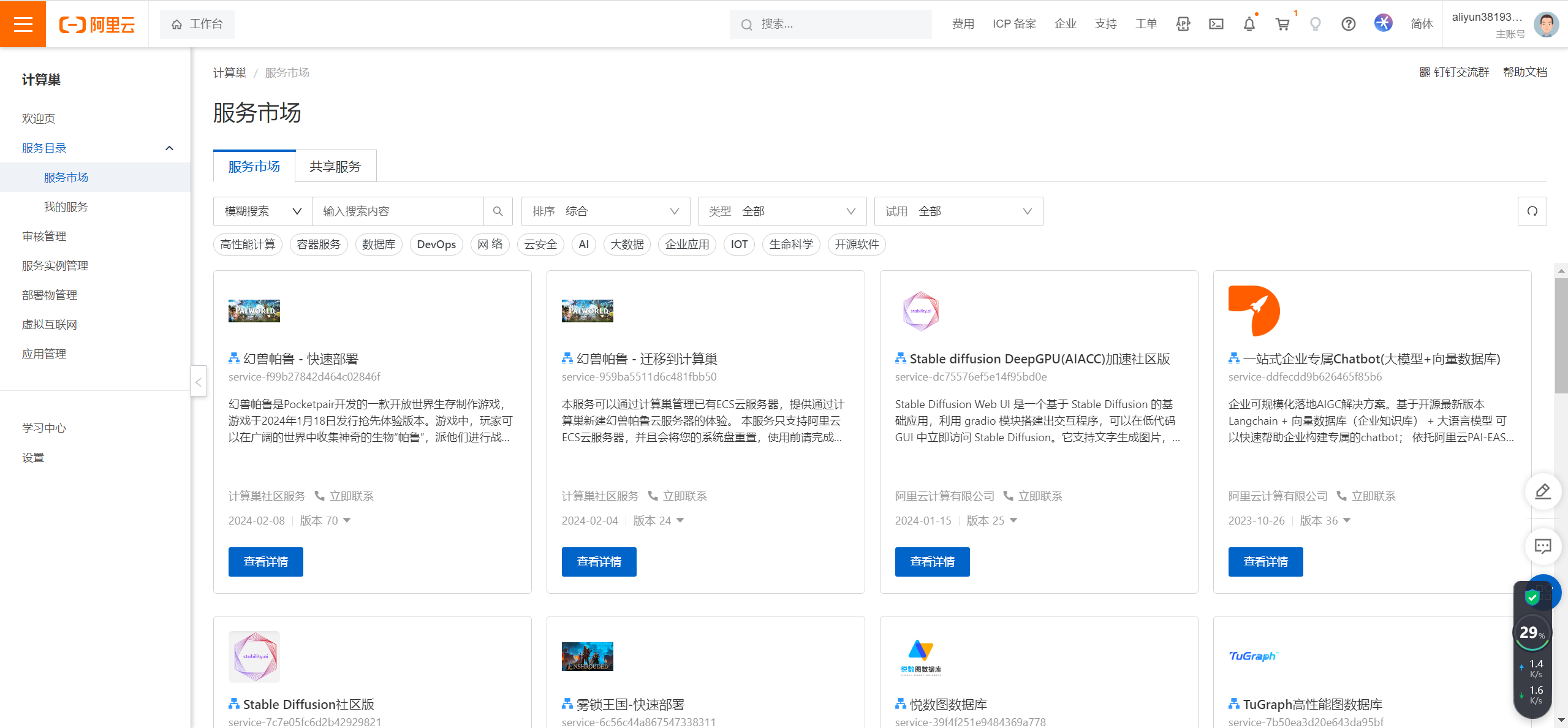Filter by life sciences tag
This screenshot has height=728, width=1568.
(x=792, y=245)
